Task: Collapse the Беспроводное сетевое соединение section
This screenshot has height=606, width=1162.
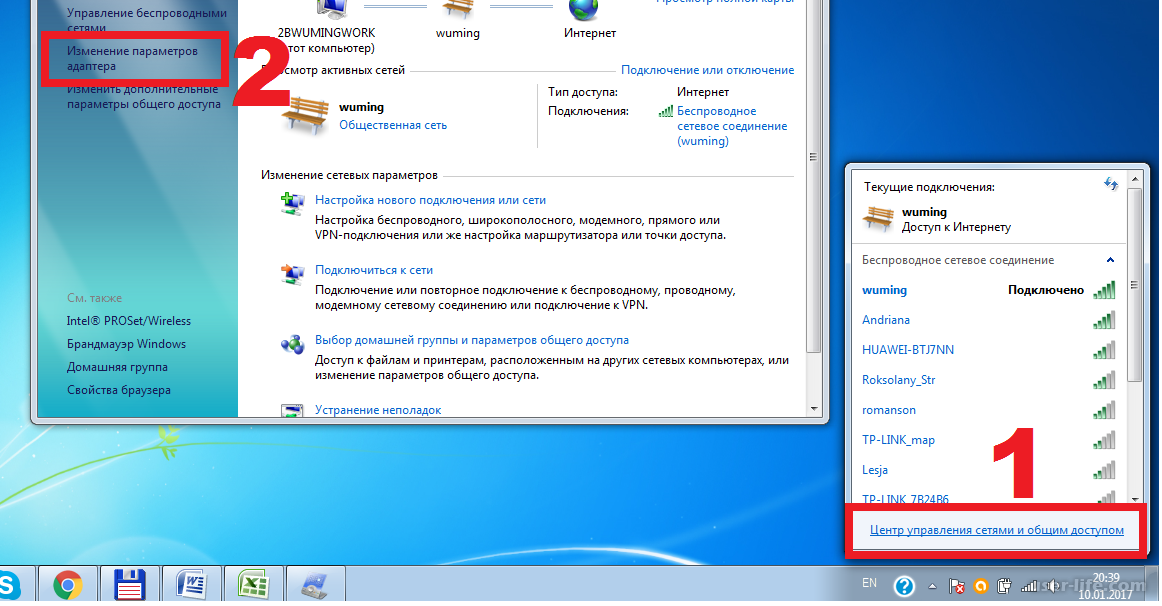Action: point(1110,260)
